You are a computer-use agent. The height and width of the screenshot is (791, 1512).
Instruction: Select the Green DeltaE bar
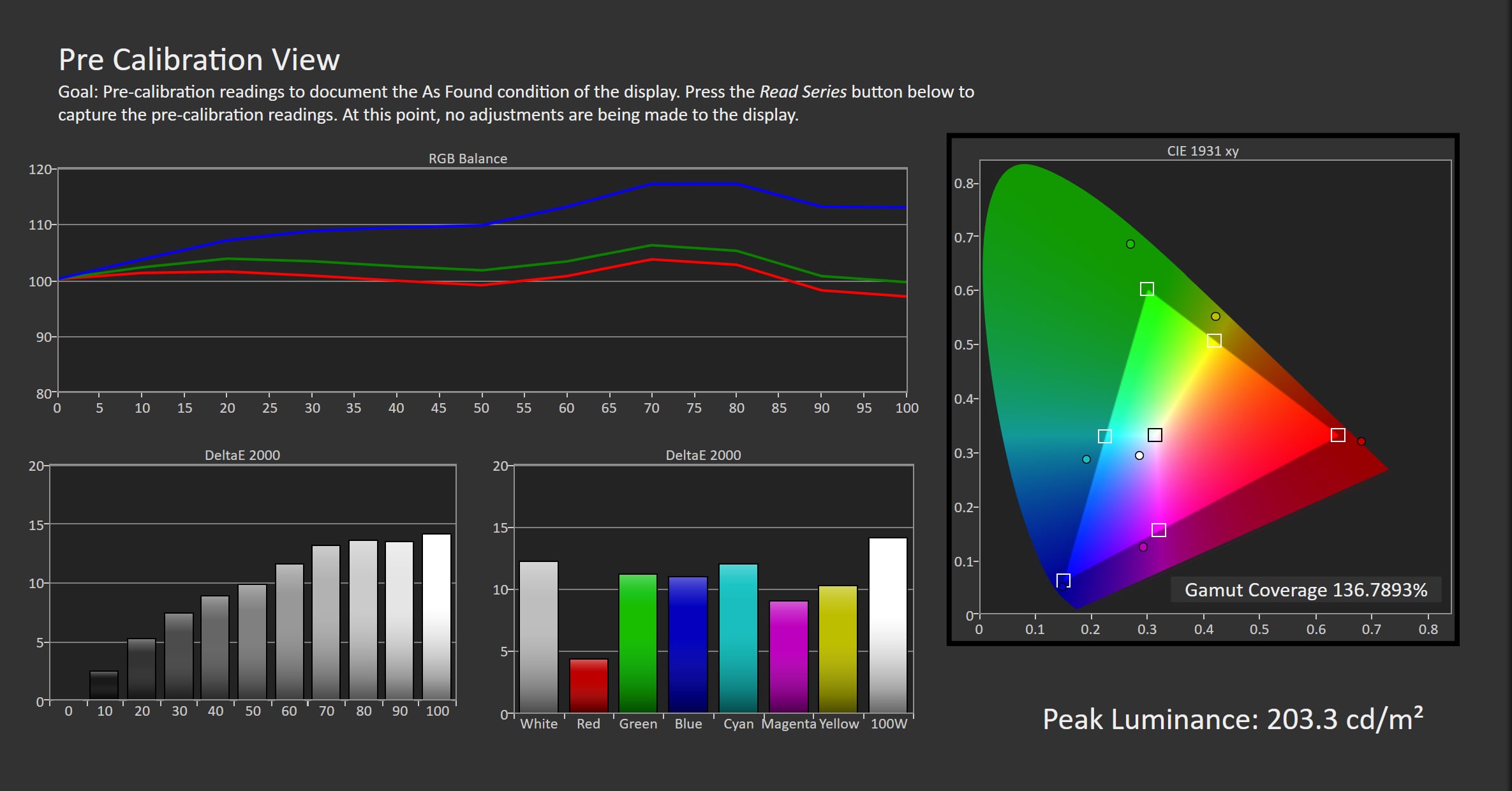[638, 643]
